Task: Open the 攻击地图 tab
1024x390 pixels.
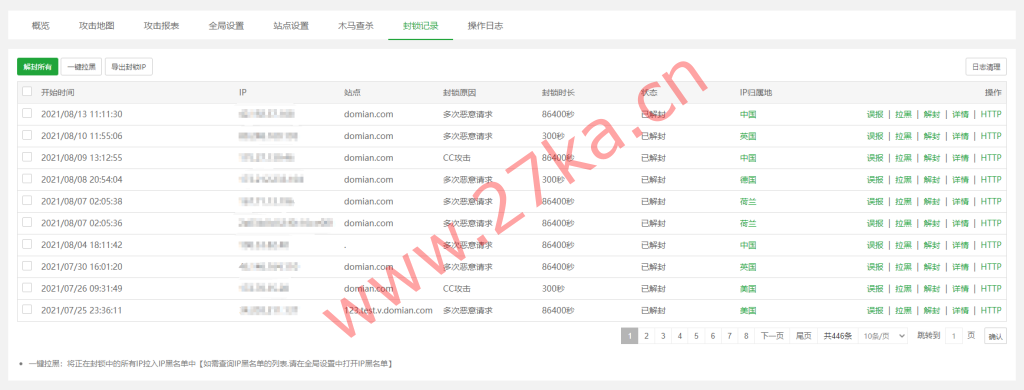Action: 97,26
